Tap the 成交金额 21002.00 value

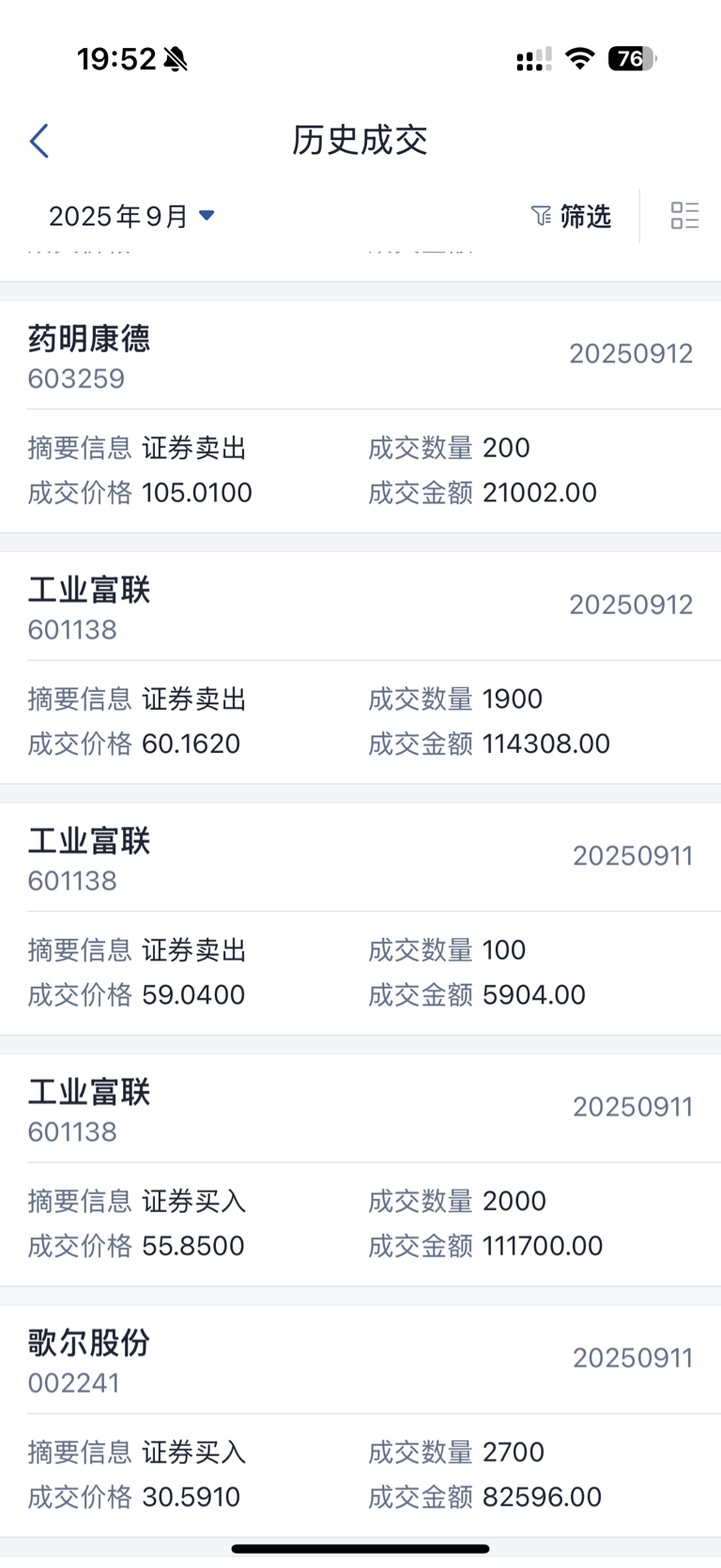click(540, 493)
